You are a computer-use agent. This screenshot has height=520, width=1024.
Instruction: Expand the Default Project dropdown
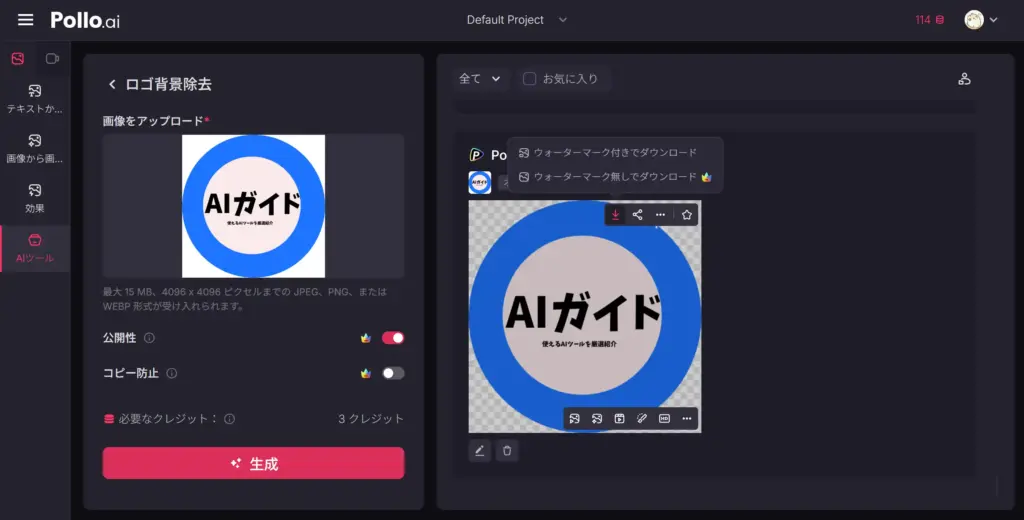tap(517, 20)
